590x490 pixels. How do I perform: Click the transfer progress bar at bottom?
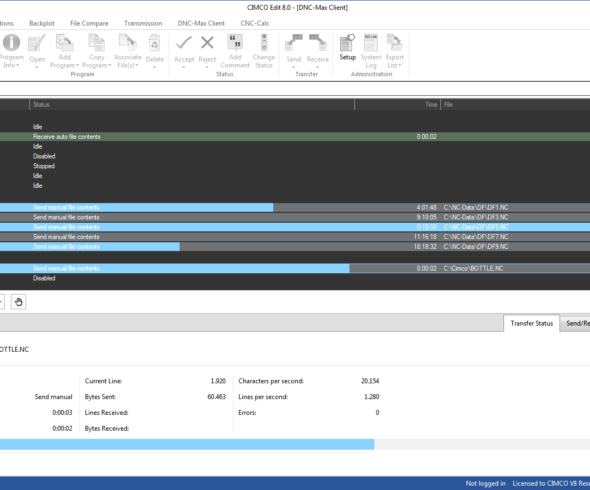click(x=295, y=444)
